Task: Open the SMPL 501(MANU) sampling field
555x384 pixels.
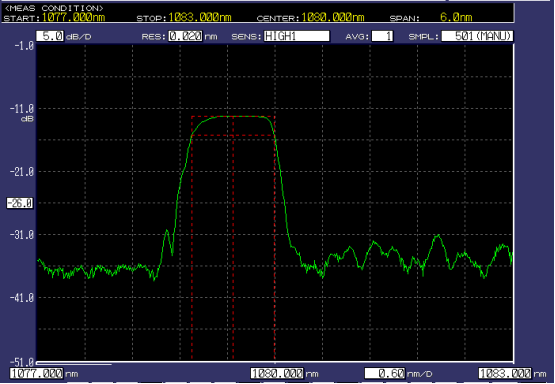Action: [477, 36]
